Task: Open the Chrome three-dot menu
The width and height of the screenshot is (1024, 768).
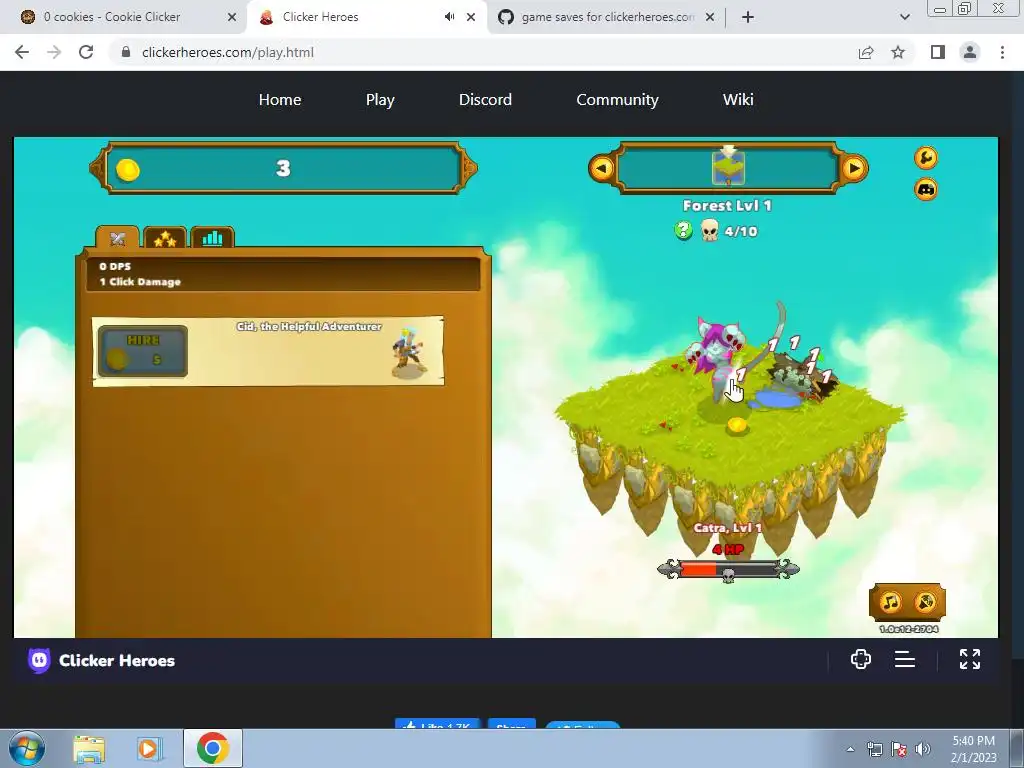Action: click(1002, 52)
